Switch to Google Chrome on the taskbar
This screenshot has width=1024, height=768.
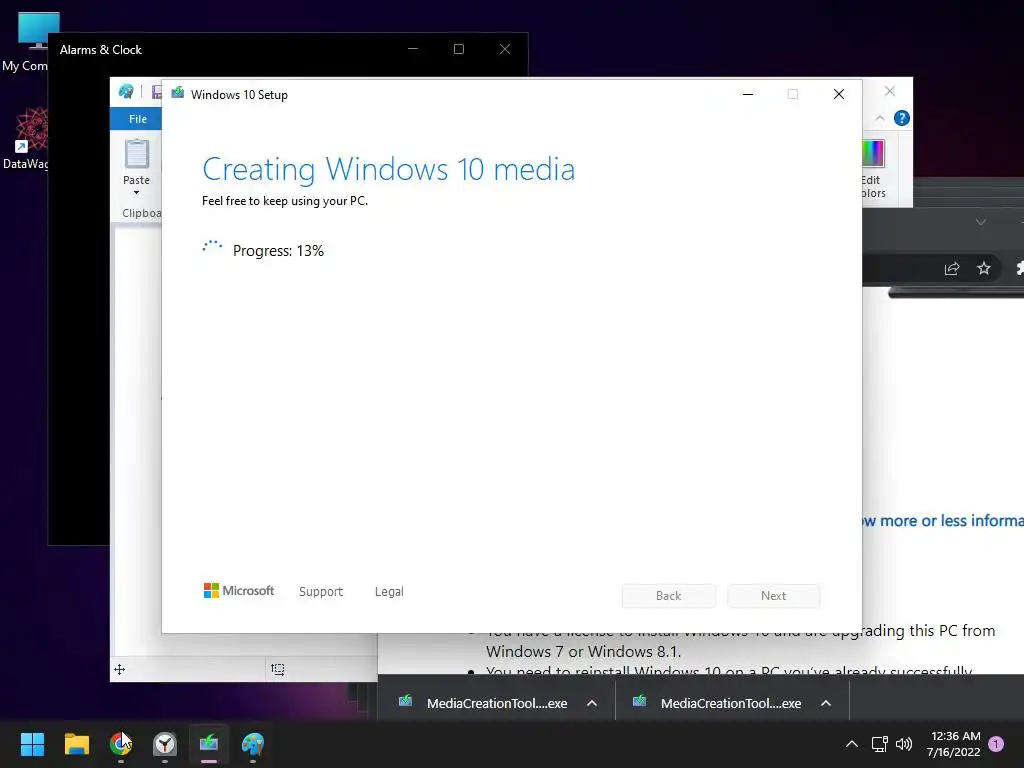(121, 743)
